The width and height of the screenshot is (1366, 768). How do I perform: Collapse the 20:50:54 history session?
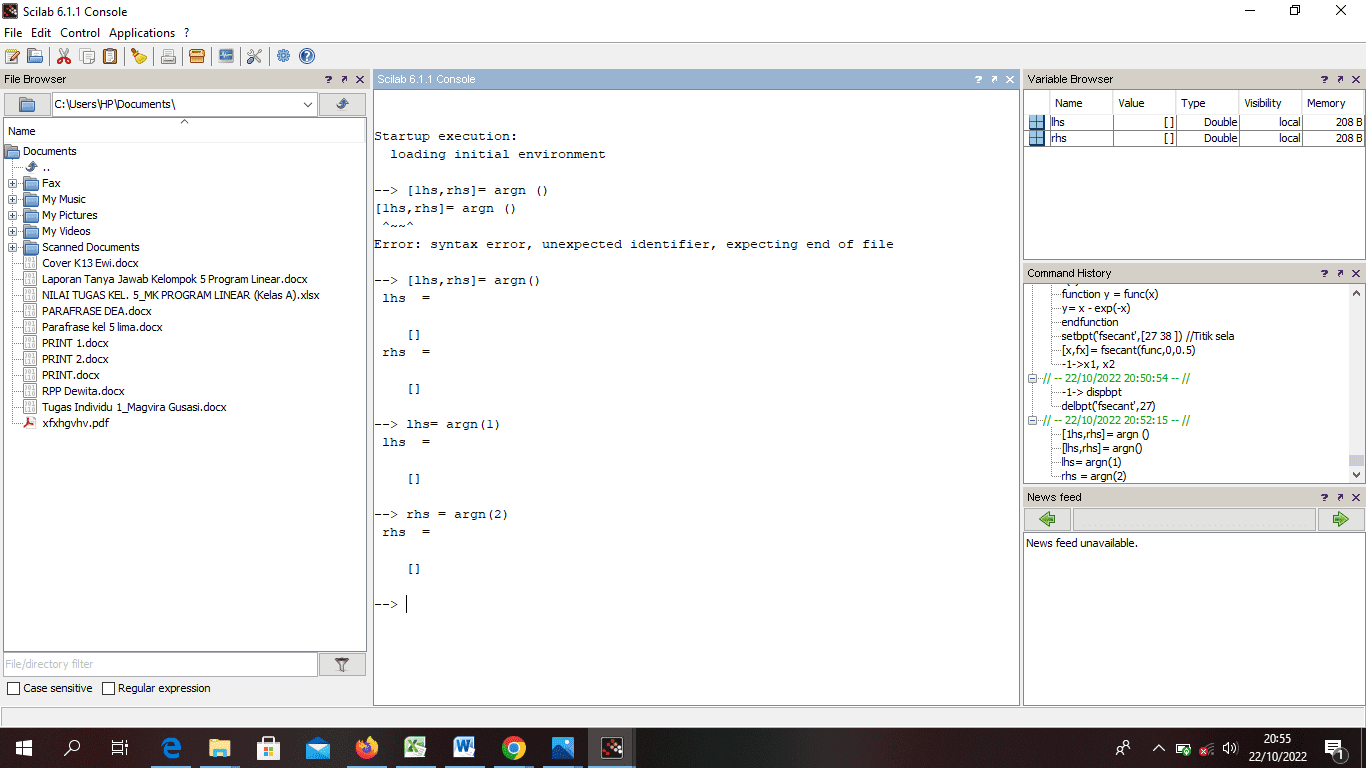tap(1033, 379)
